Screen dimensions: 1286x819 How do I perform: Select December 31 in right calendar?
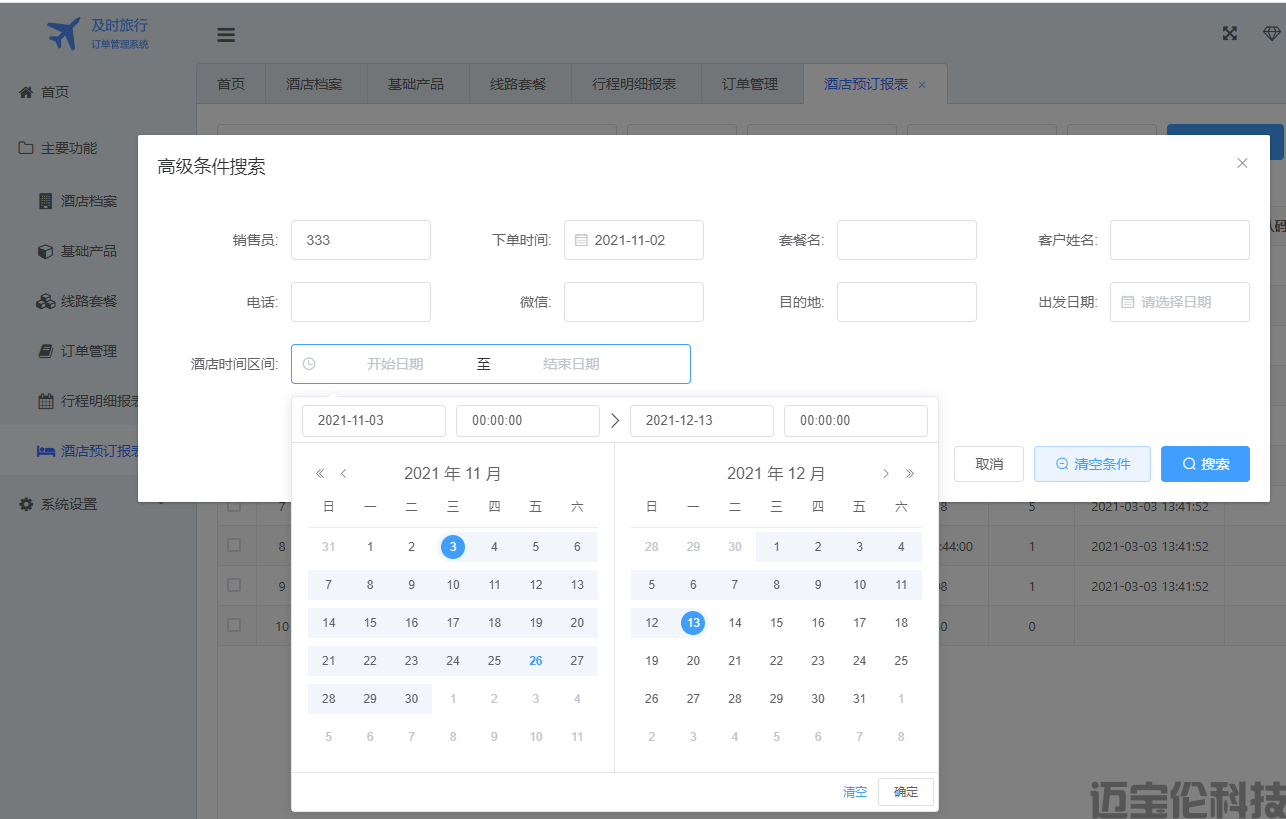point(859,699)
